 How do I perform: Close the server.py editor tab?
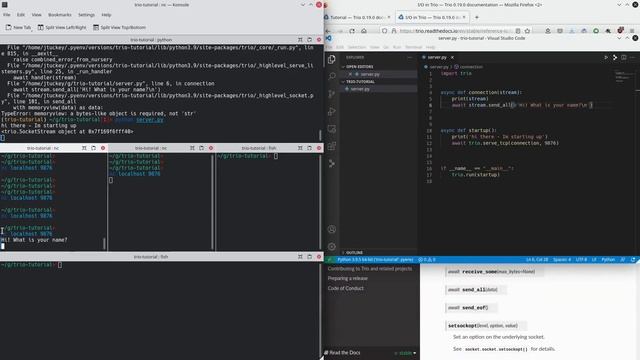[x=452, y=58]
